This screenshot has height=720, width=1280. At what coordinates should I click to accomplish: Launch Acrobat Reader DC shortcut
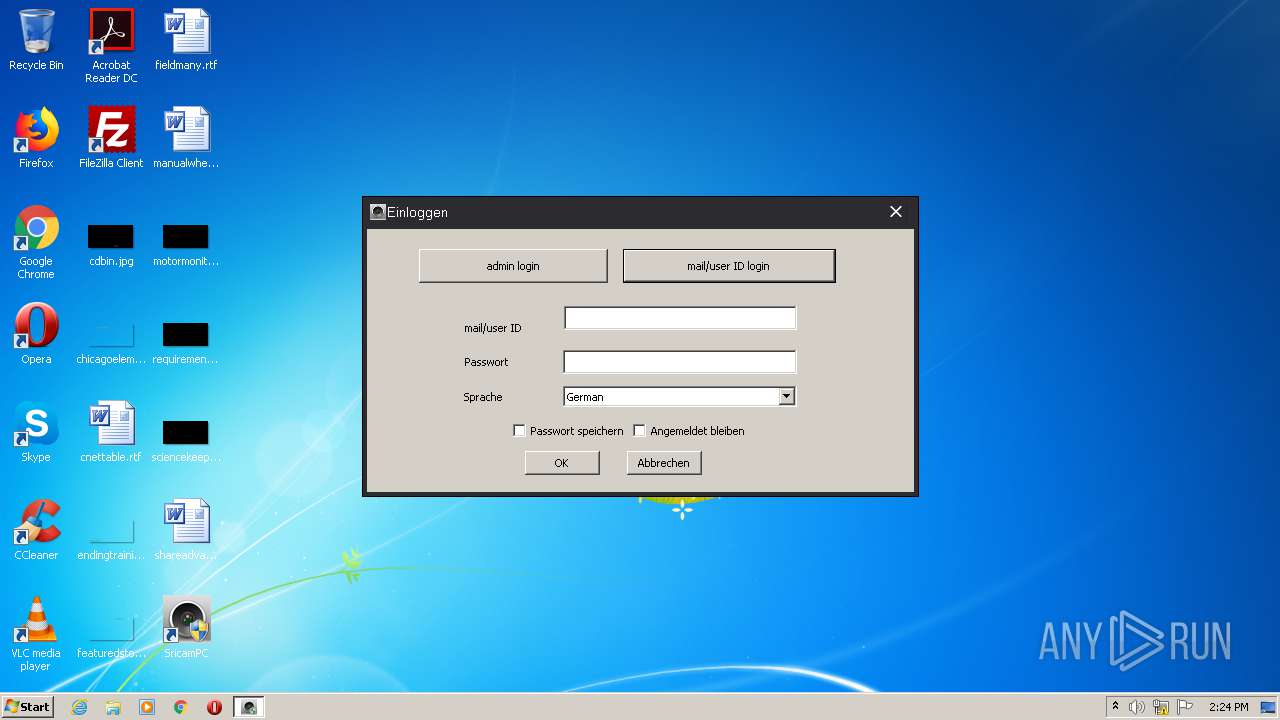pos(111,46)
